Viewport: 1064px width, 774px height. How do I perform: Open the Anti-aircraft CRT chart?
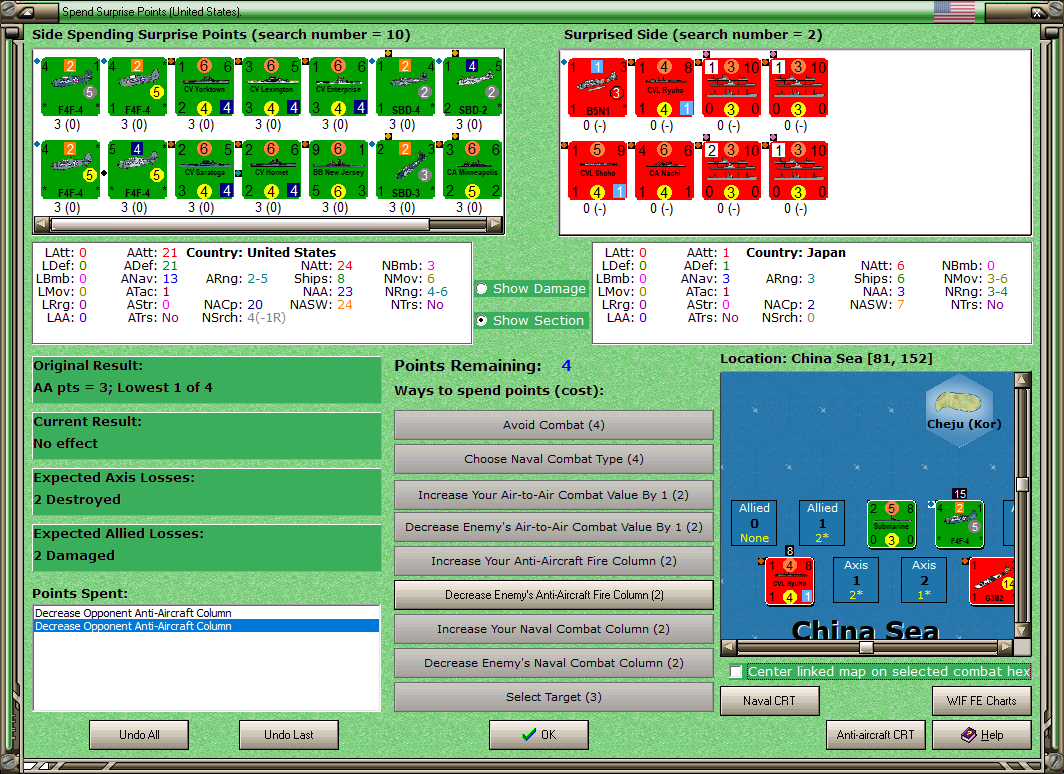(875, 735)
